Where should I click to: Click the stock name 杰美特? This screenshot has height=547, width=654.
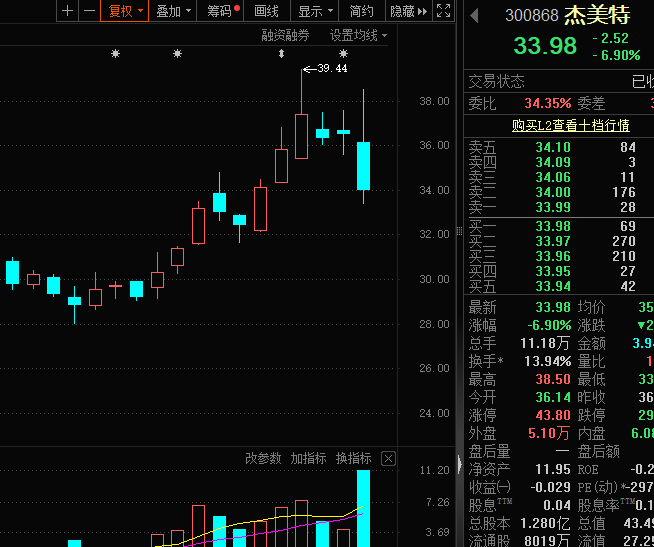(597, 16)
